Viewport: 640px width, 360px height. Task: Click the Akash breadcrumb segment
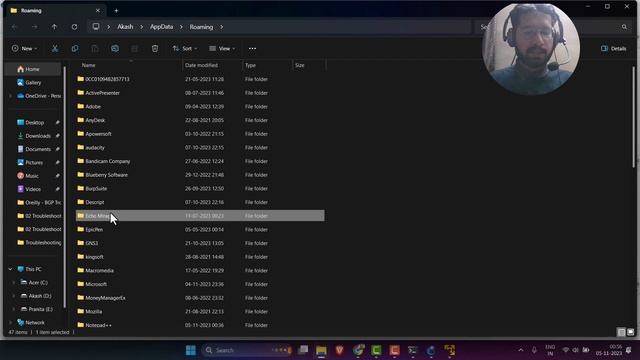coord(125,27)
